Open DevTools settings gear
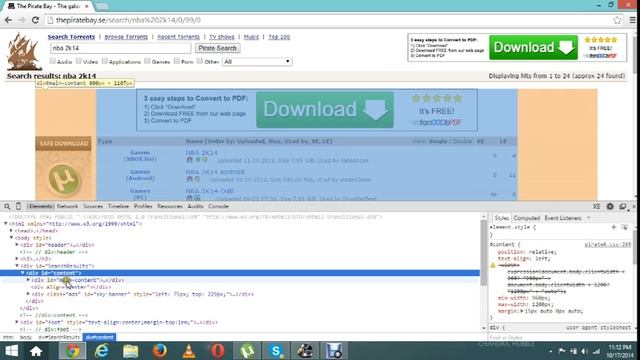Screen dimensions: 640x360 (610, 207)
